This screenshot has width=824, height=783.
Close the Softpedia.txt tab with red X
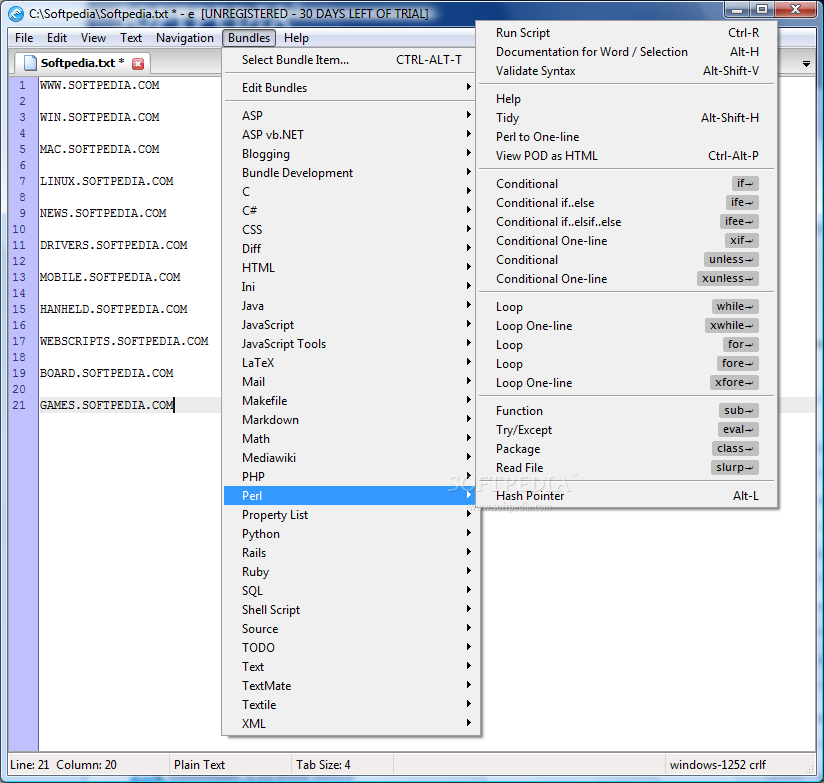click(138, 64)
